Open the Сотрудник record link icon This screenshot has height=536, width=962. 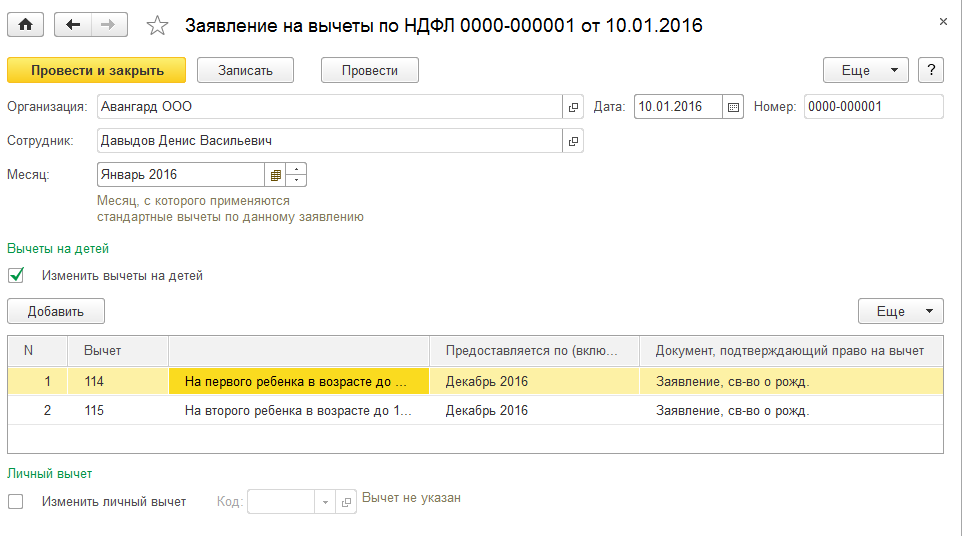573,141
